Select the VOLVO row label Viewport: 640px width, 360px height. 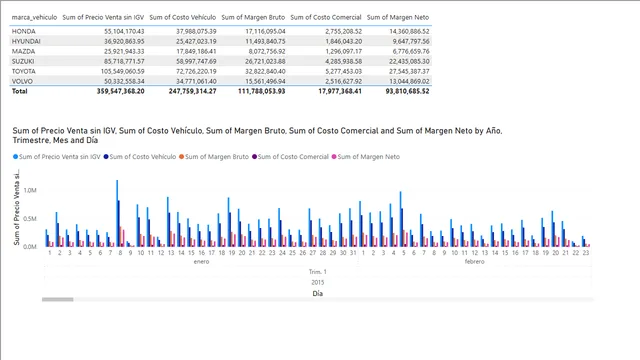pyautogui.click(x=22, y=81)
